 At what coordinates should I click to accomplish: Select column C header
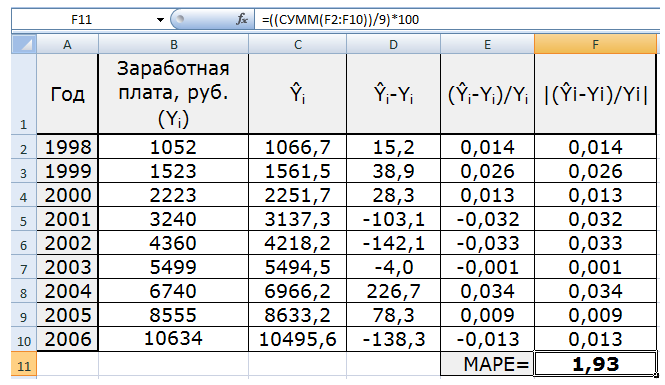coord(298,44)
